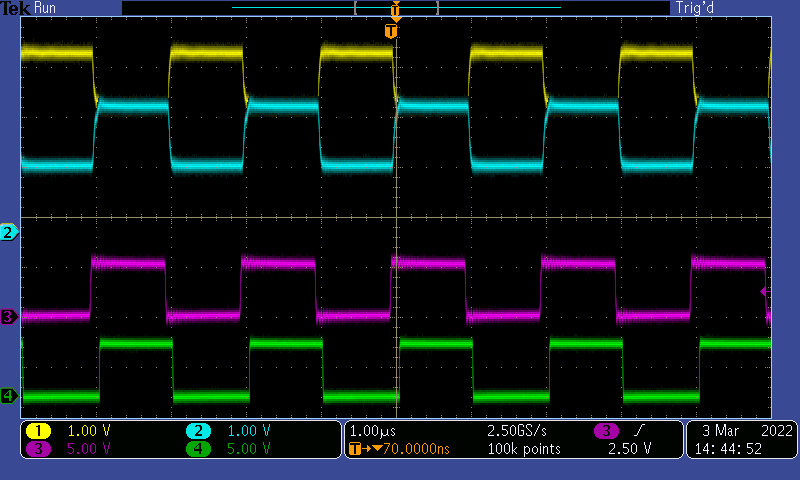Click the 100k points record length readout
The image size is (800, 480).
[525, 449]
